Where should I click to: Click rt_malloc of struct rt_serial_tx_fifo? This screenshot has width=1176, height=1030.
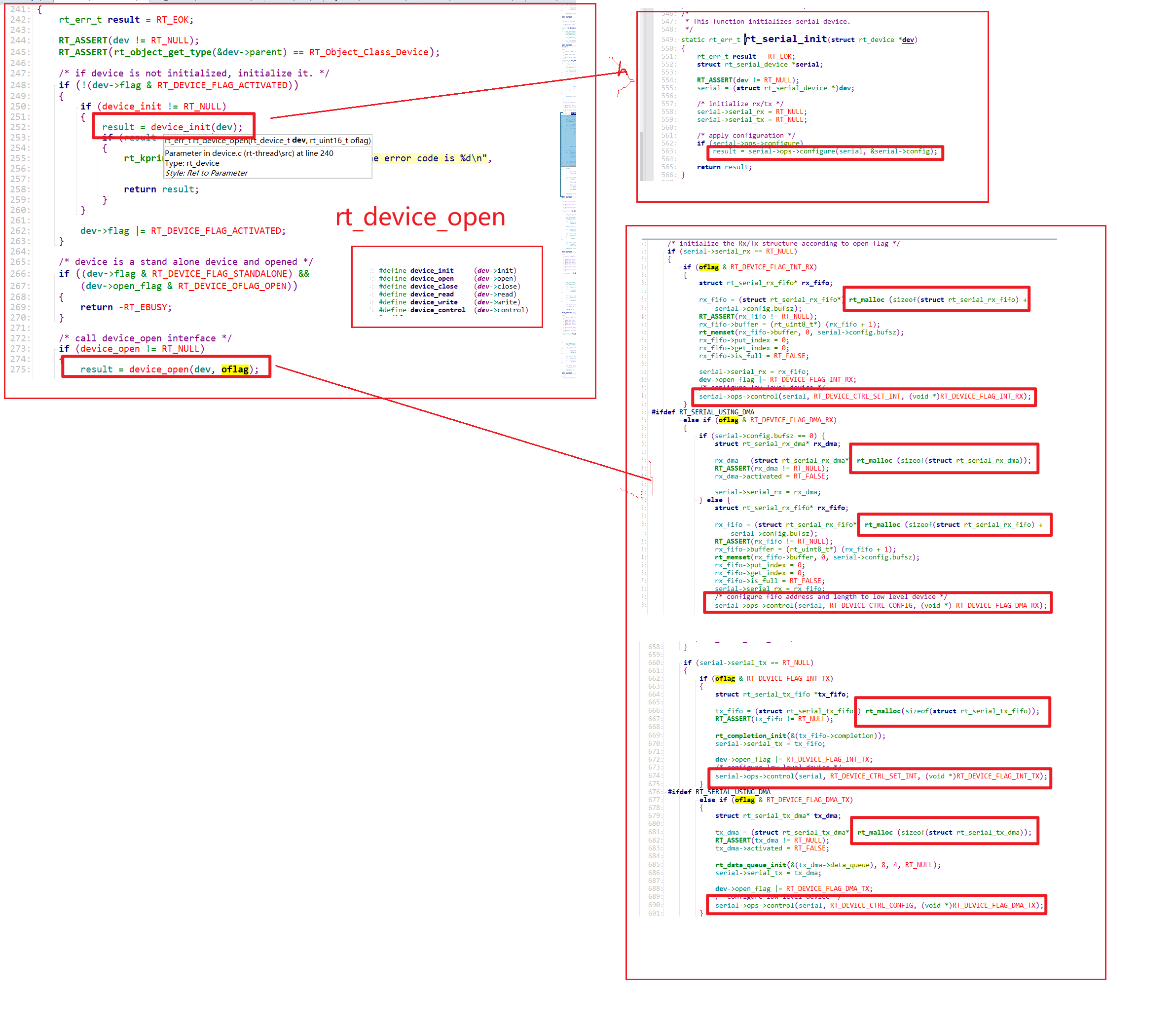pos(952,711)
